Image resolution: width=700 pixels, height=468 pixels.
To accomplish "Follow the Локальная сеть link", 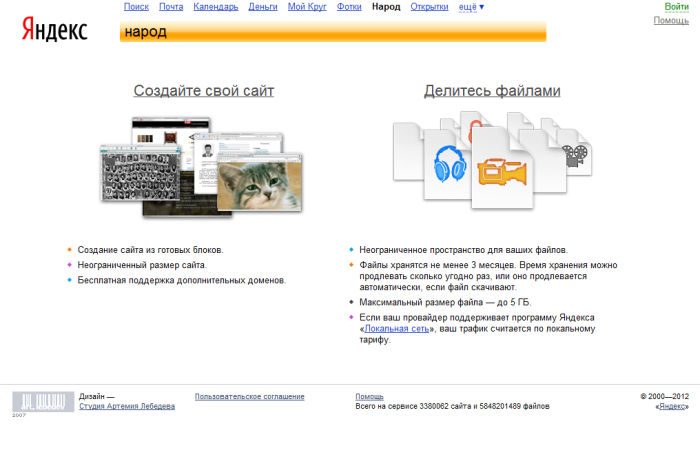I will [x=397, y=329].
